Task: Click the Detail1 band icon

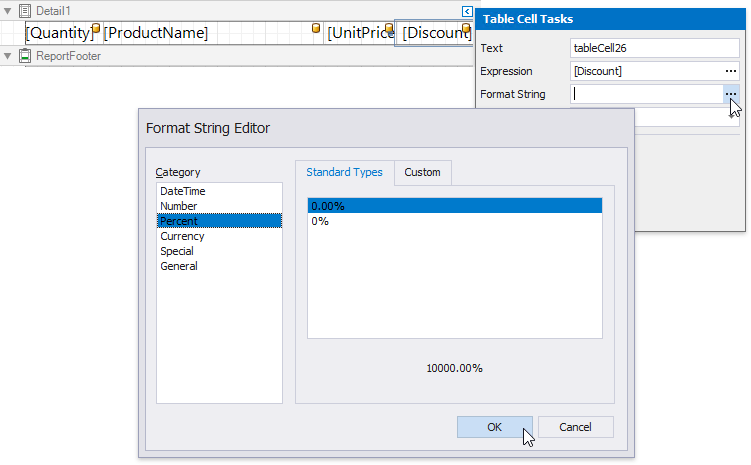Action: pos(25,10)
